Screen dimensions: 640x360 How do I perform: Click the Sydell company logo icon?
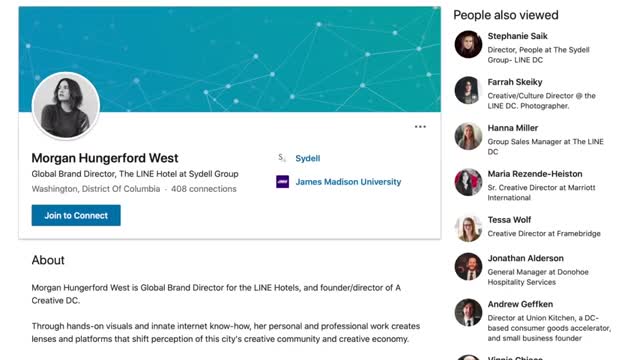(x=282, y=158)
